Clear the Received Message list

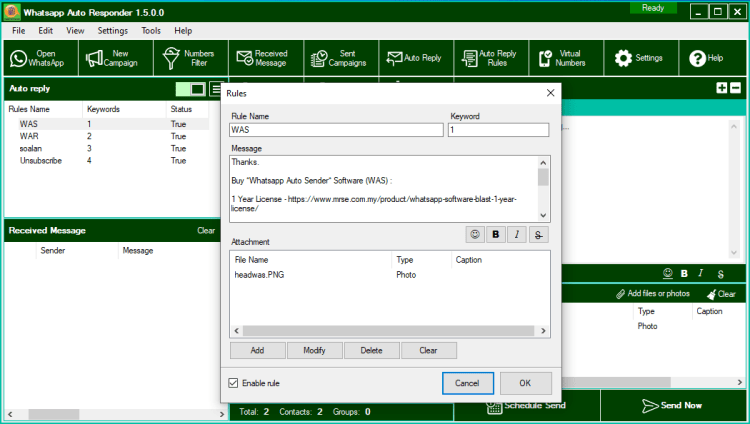(206, 231)
